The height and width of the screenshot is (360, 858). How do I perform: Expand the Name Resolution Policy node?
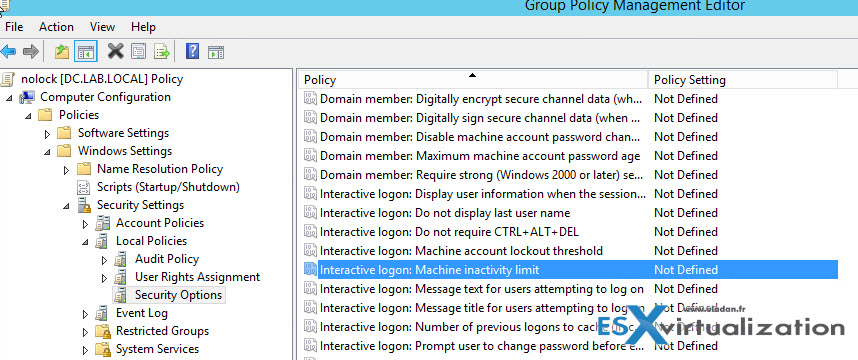tap(66, 170)
